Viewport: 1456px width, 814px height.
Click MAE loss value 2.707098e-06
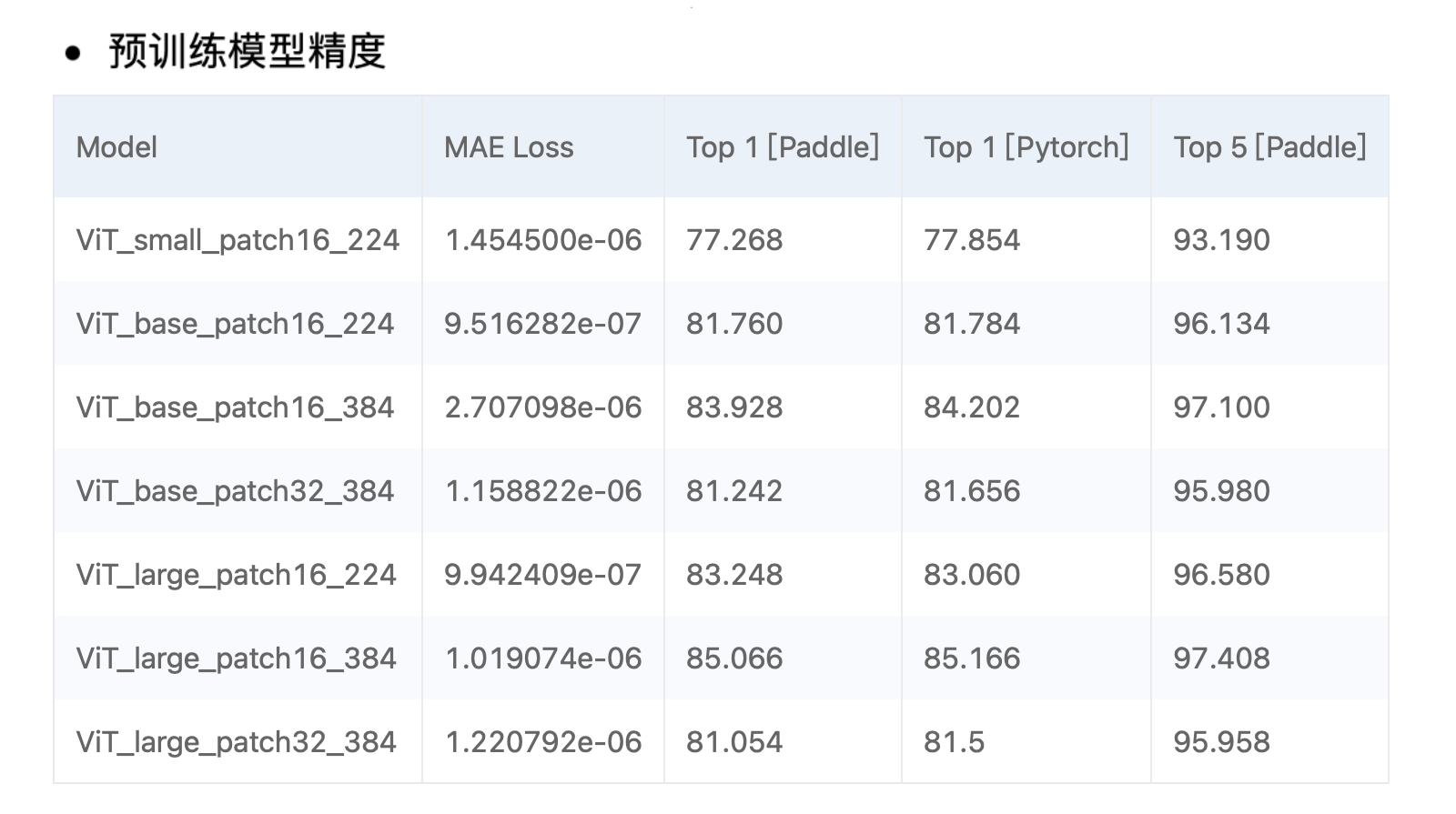[x=543, y=407]
